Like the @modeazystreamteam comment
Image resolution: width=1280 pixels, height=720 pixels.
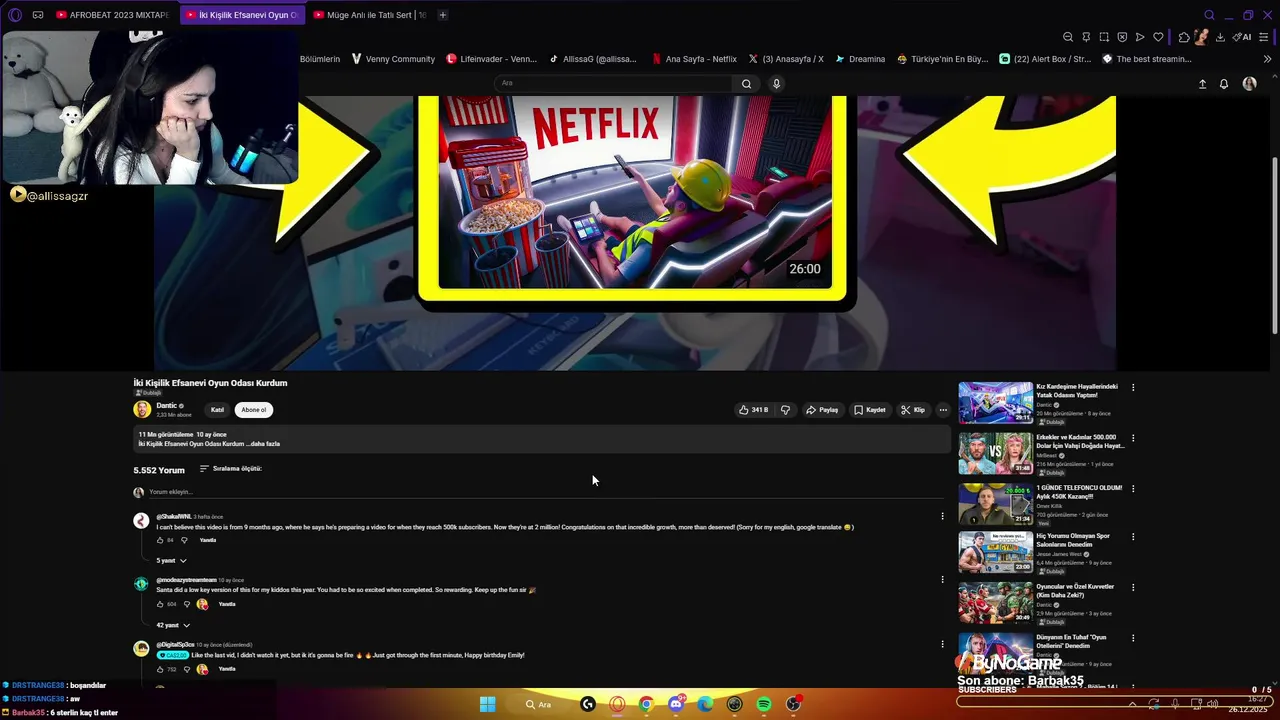pyautogui.click(x=160, y=604)
